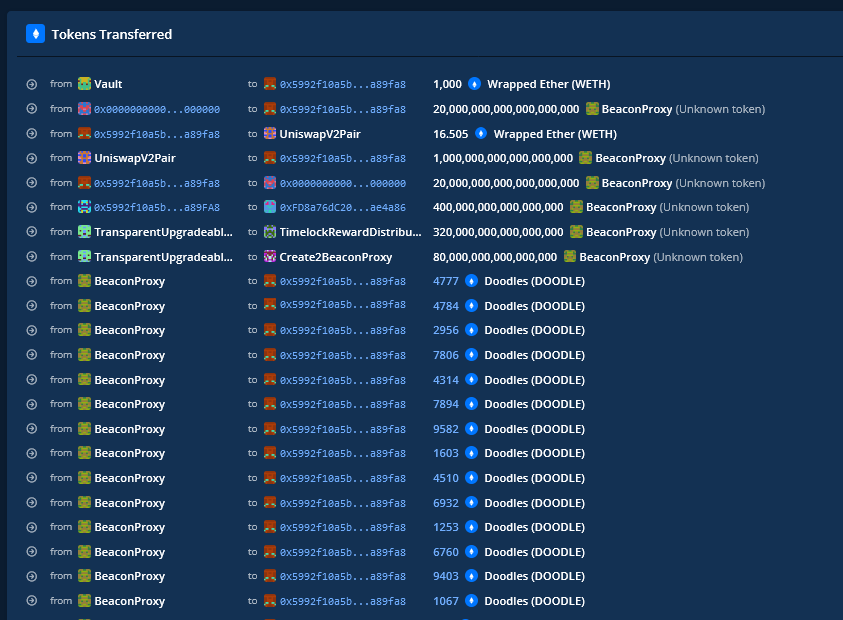Open the TimelockRewardDistribu... recipient link
843x620 pixels.
point(351,232)
